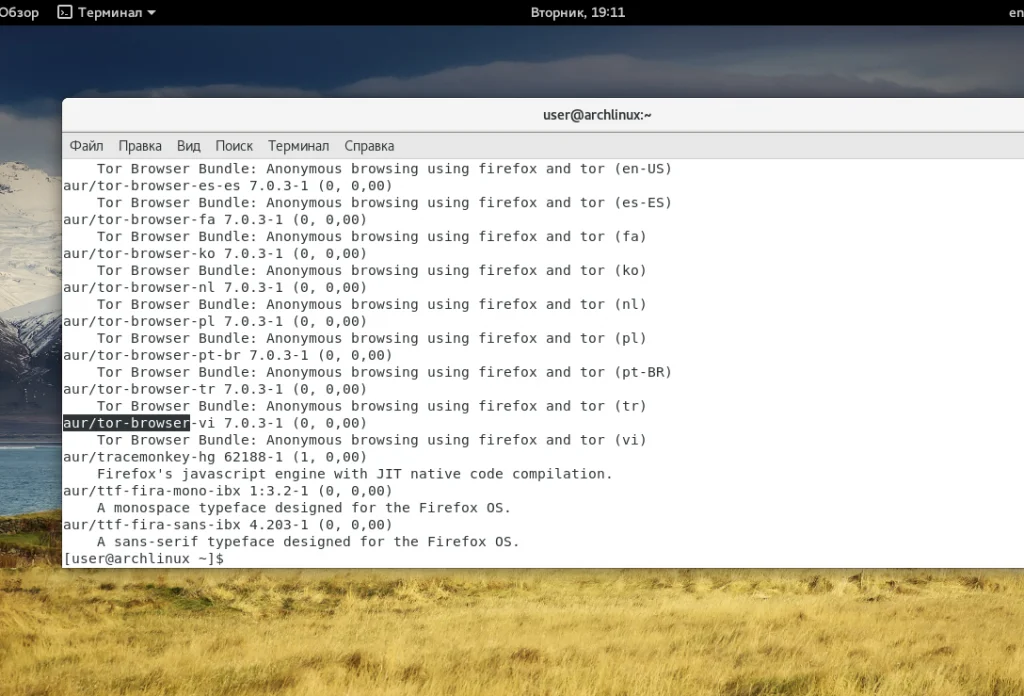Click the user@archlinux:~ window title

597,115
